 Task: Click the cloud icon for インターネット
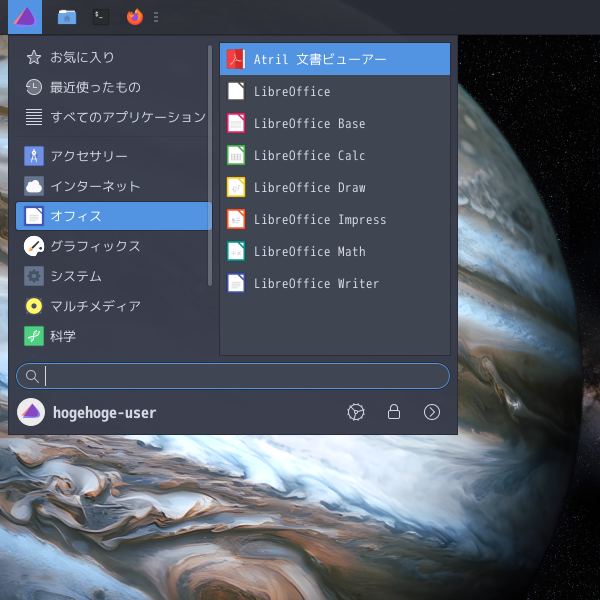pyautogui.click(x=34, y=186)
